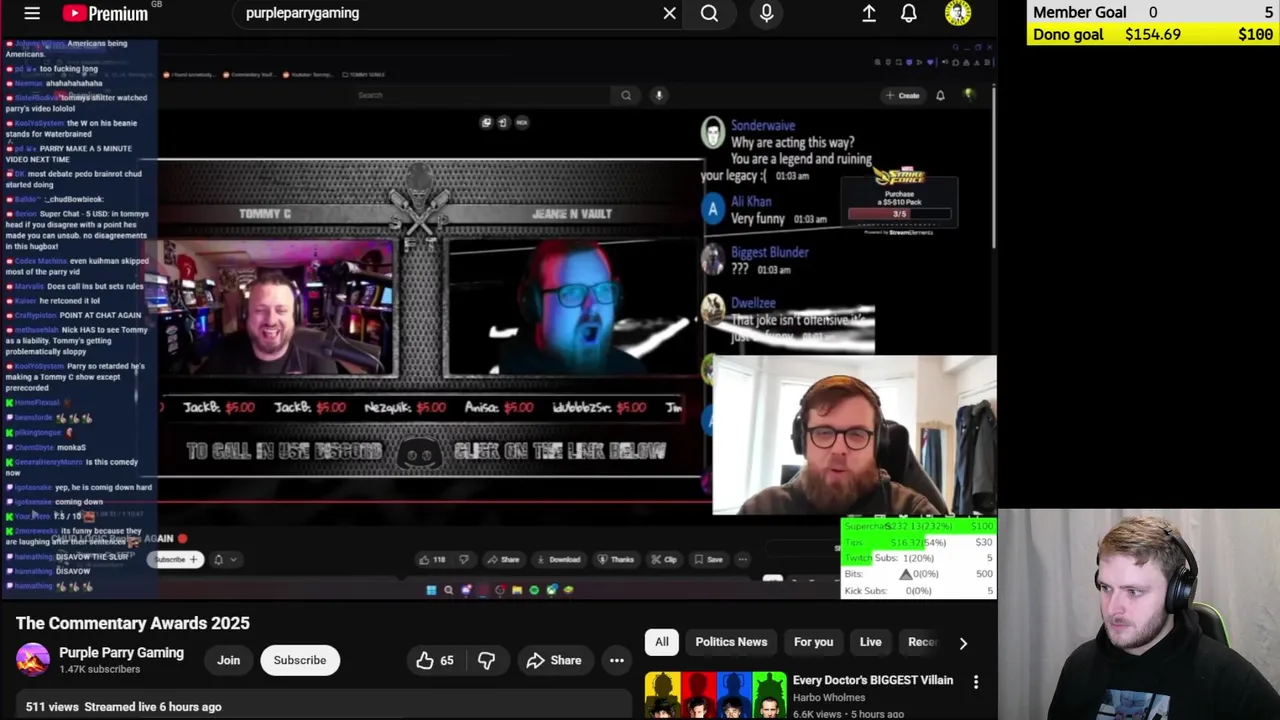Select the Live filter chip
Viewport: 1280px width, 720px height.
click(870, 642)
